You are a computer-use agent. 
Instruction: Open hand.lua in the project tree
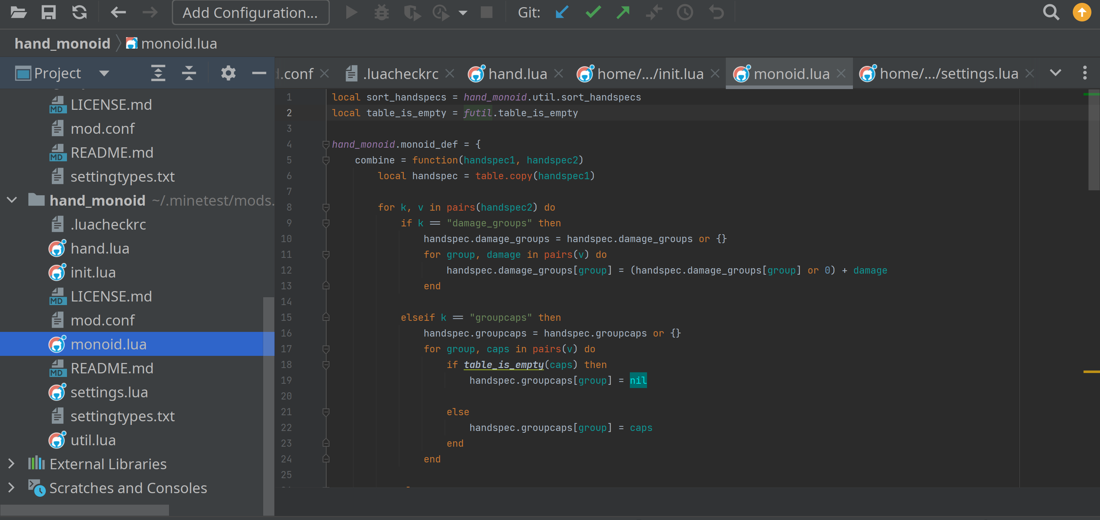100,248
